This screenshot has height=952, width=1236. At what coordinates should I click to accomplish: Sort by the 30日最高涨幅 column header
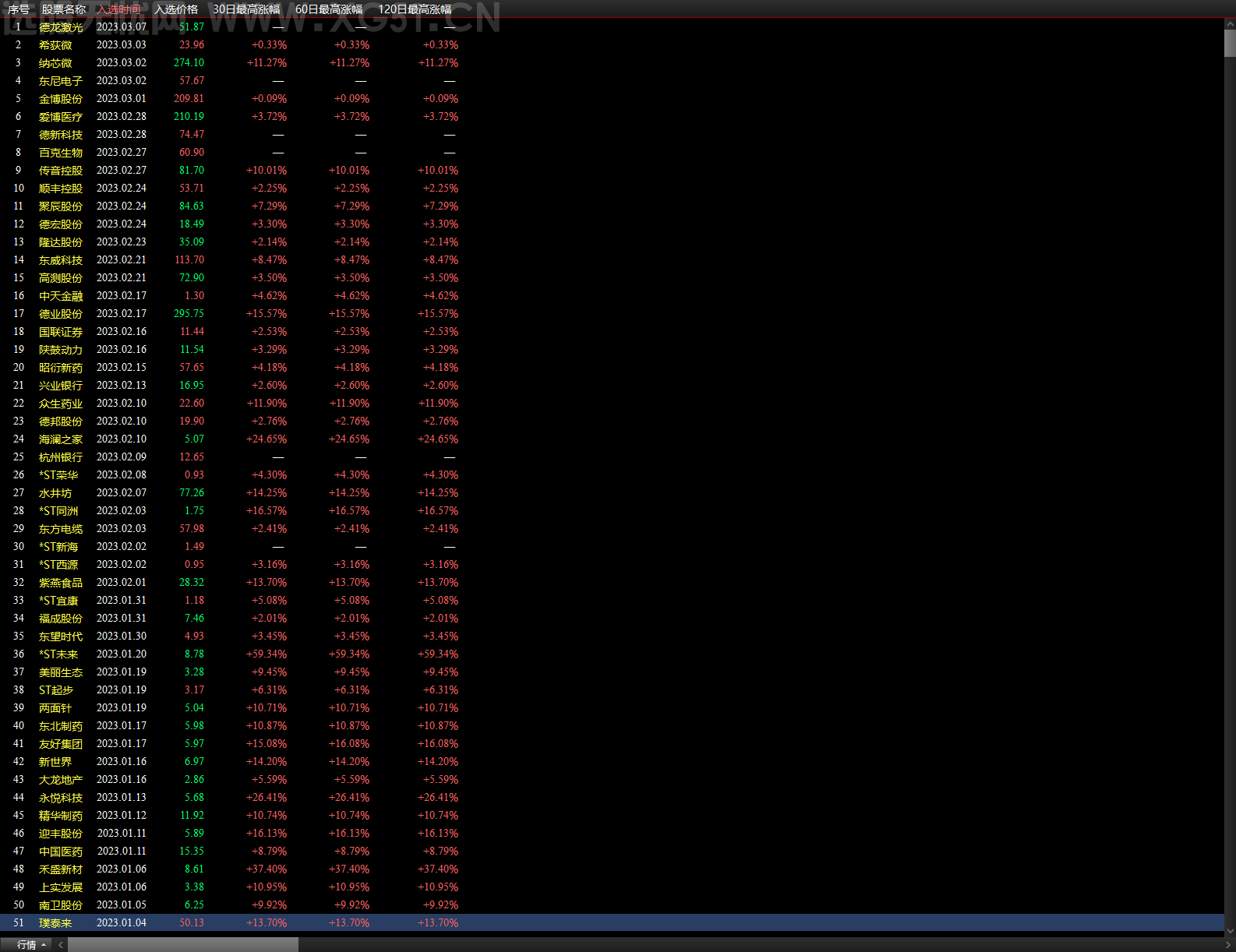246,9
